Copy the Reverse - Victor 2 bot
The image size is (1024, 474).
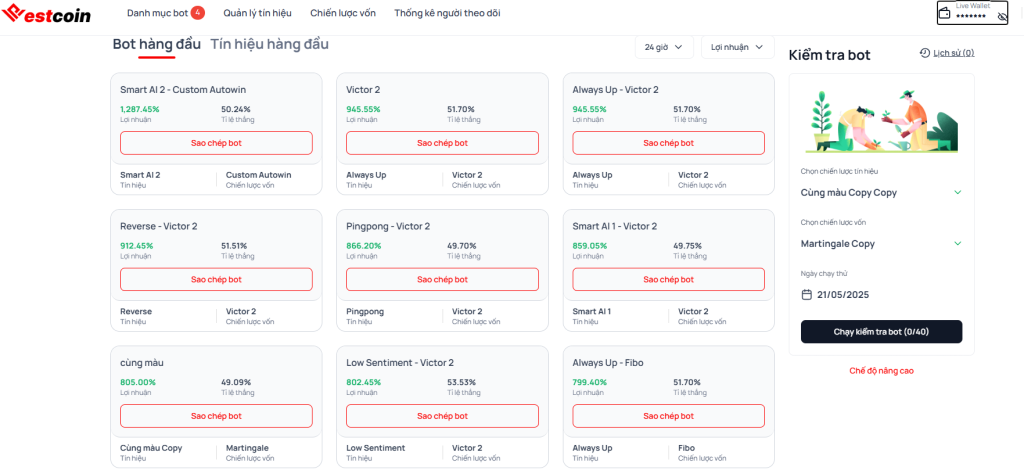pos(216,279)
